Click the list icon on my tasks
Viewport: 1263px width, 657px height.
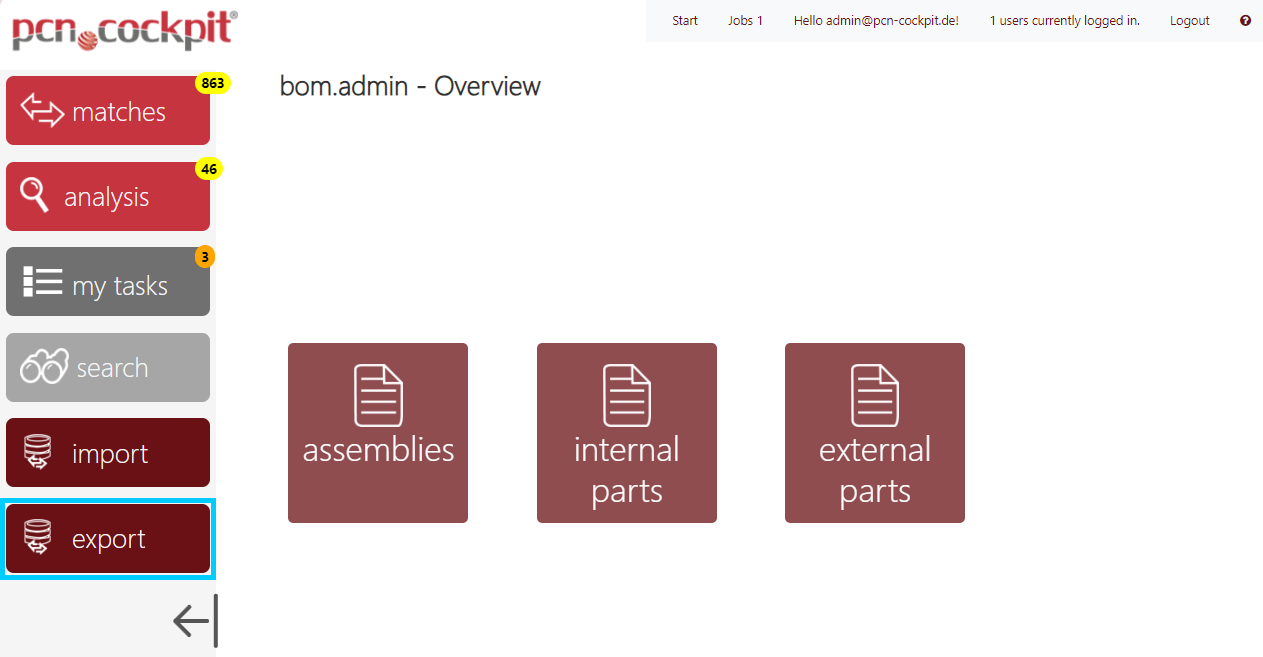43,282
